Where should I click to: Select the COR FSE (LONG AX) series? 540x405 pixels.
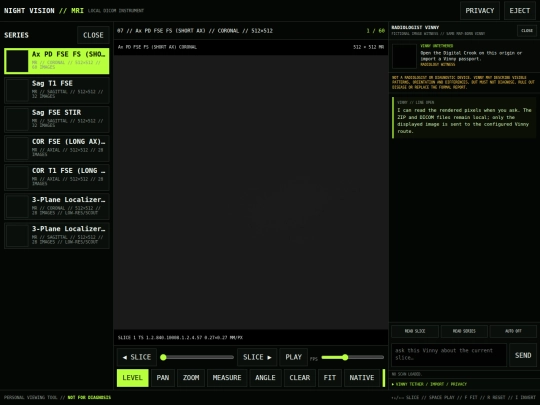tap(56, 148)
